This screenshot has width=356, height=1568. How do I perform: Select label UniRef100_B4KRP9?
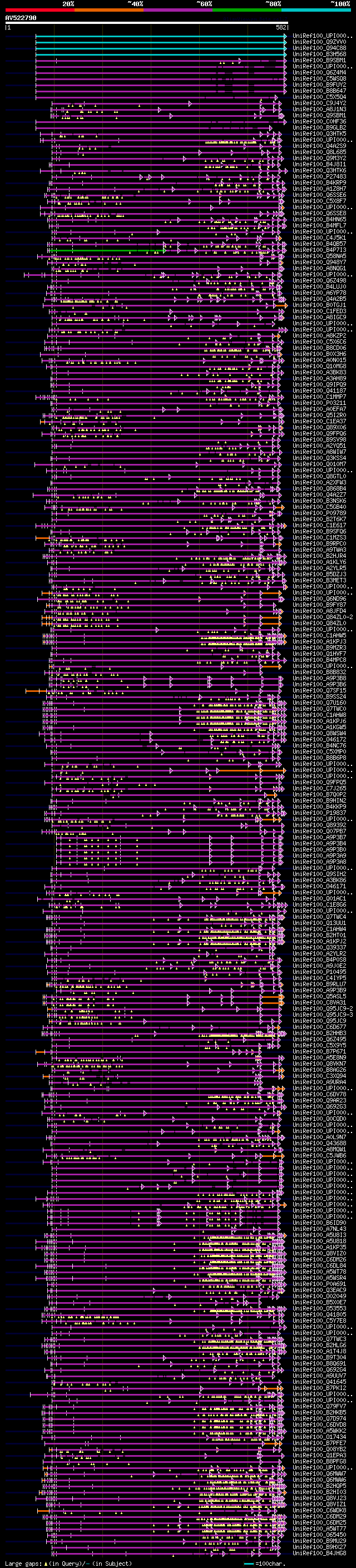point(319,182)
